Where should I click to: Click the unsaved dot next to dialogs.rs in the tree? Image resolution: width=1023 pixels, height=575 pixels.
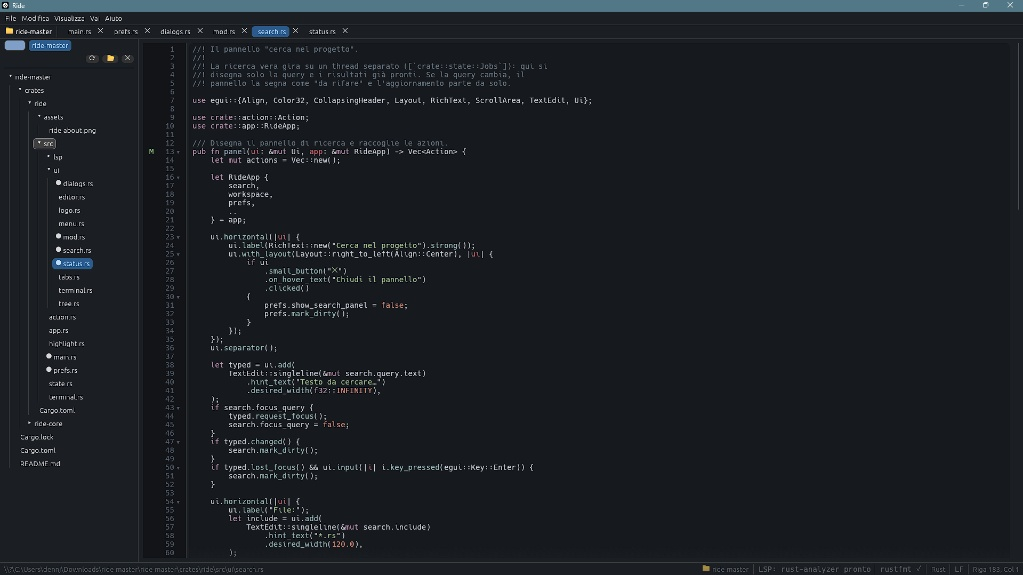[x=58, y=183]
